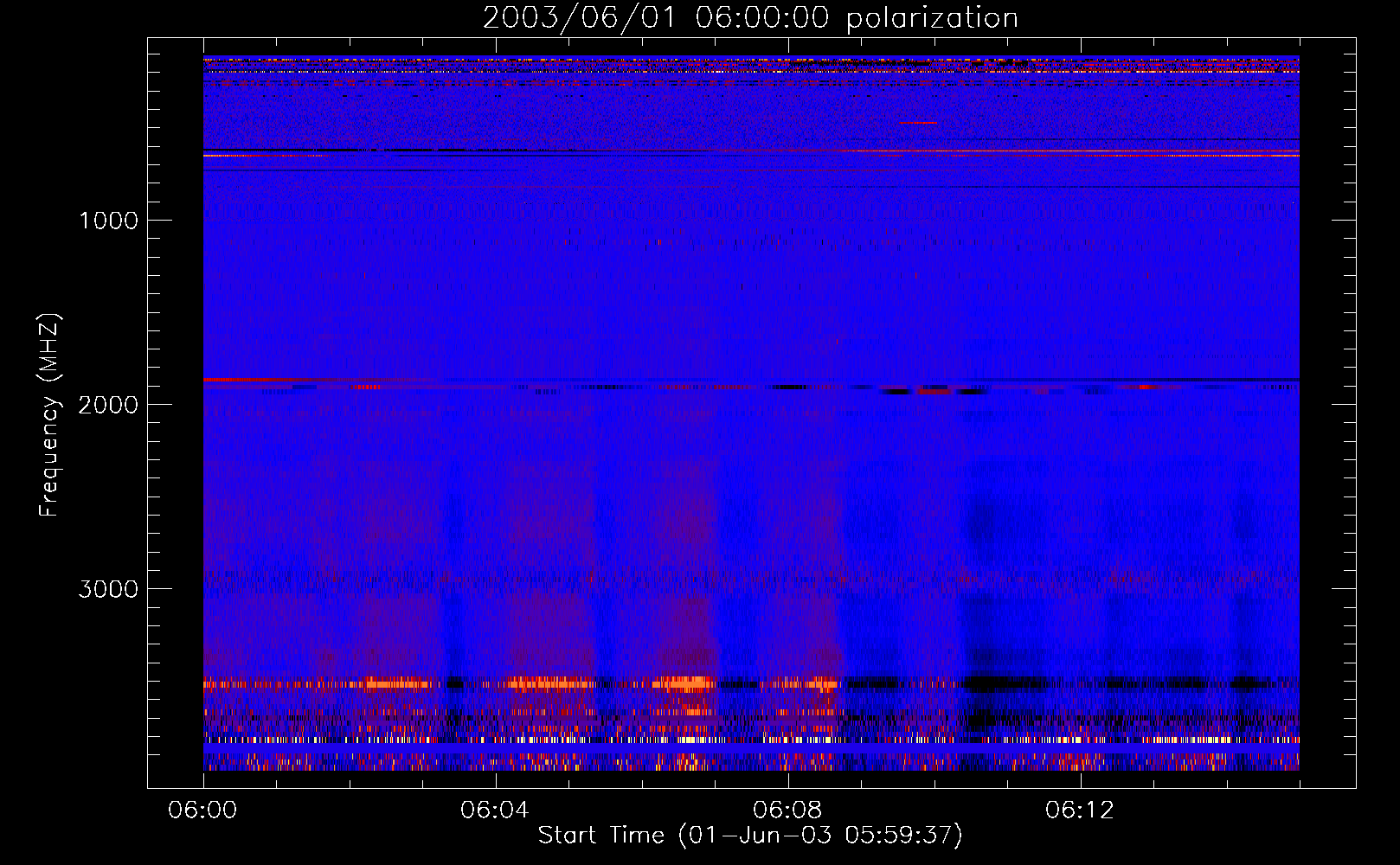
Task: Select the "Frequency (MHZ)" axis label
Action: point(49,415)
